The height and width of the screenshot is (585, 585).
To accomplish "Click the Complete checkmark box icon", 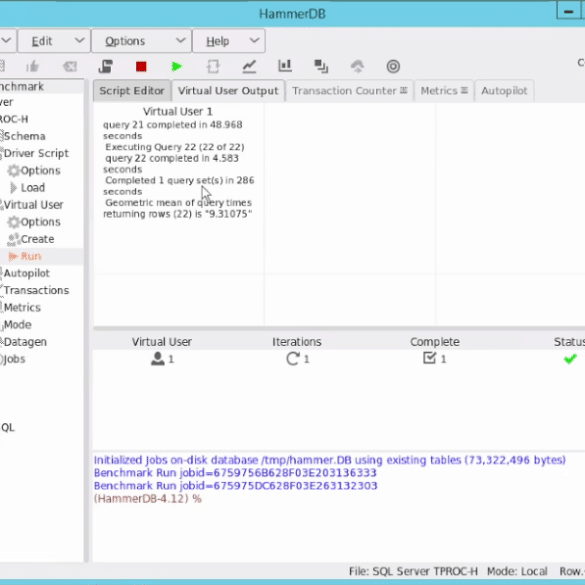I will pyautogui.click(x=429, y=358).
